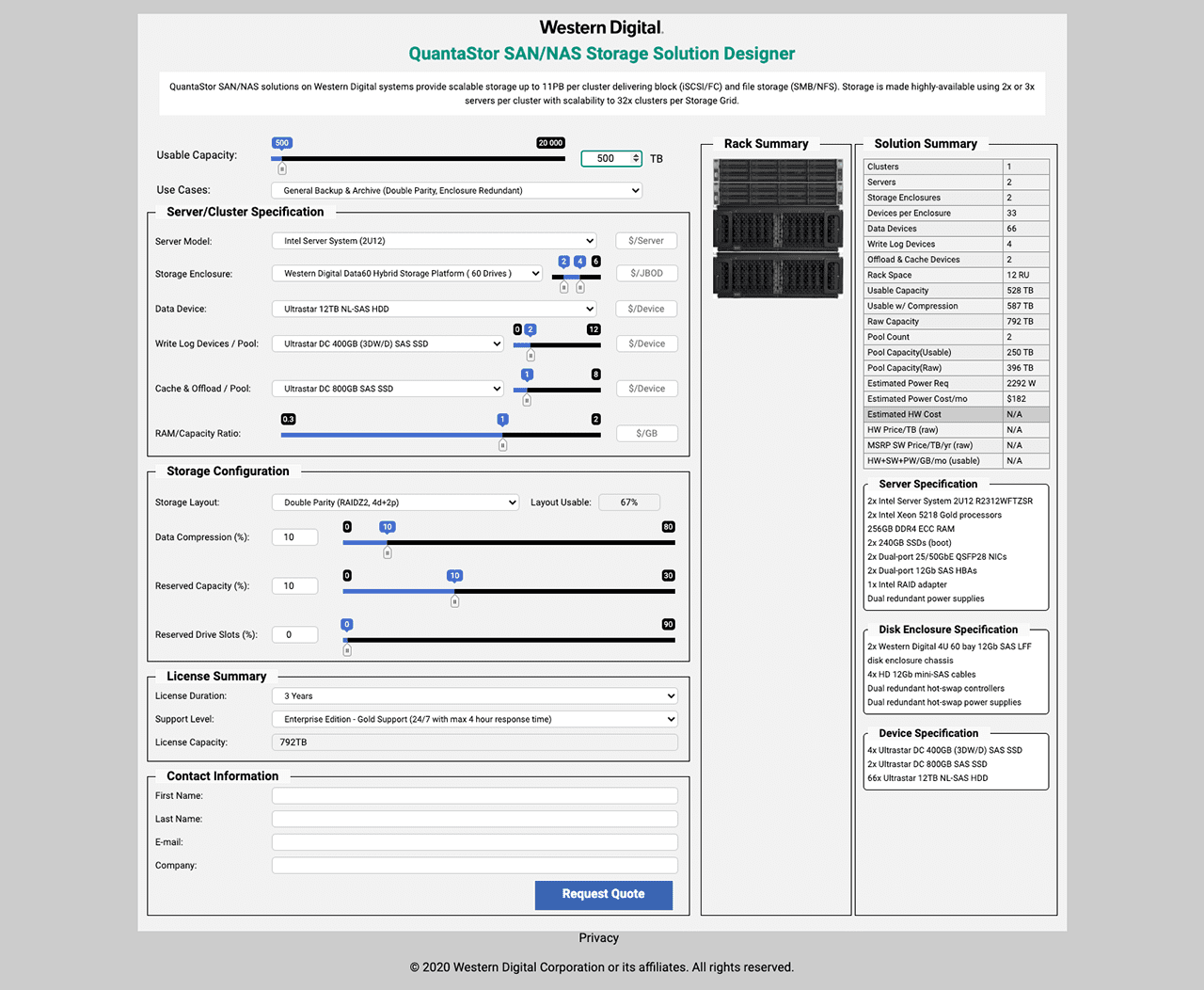Open the Server Model dropdown
This screenshot has width=1204, height=990.
click(x=435, y=241)
